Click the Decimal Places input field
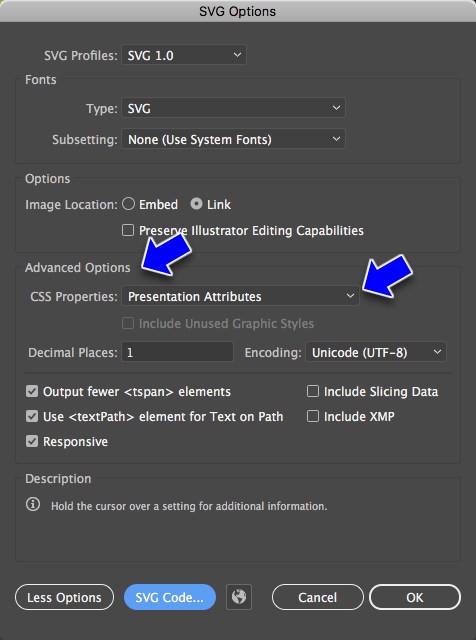This screenshot has width=476, height=640. pyautogui.click(x=178, y=352)
